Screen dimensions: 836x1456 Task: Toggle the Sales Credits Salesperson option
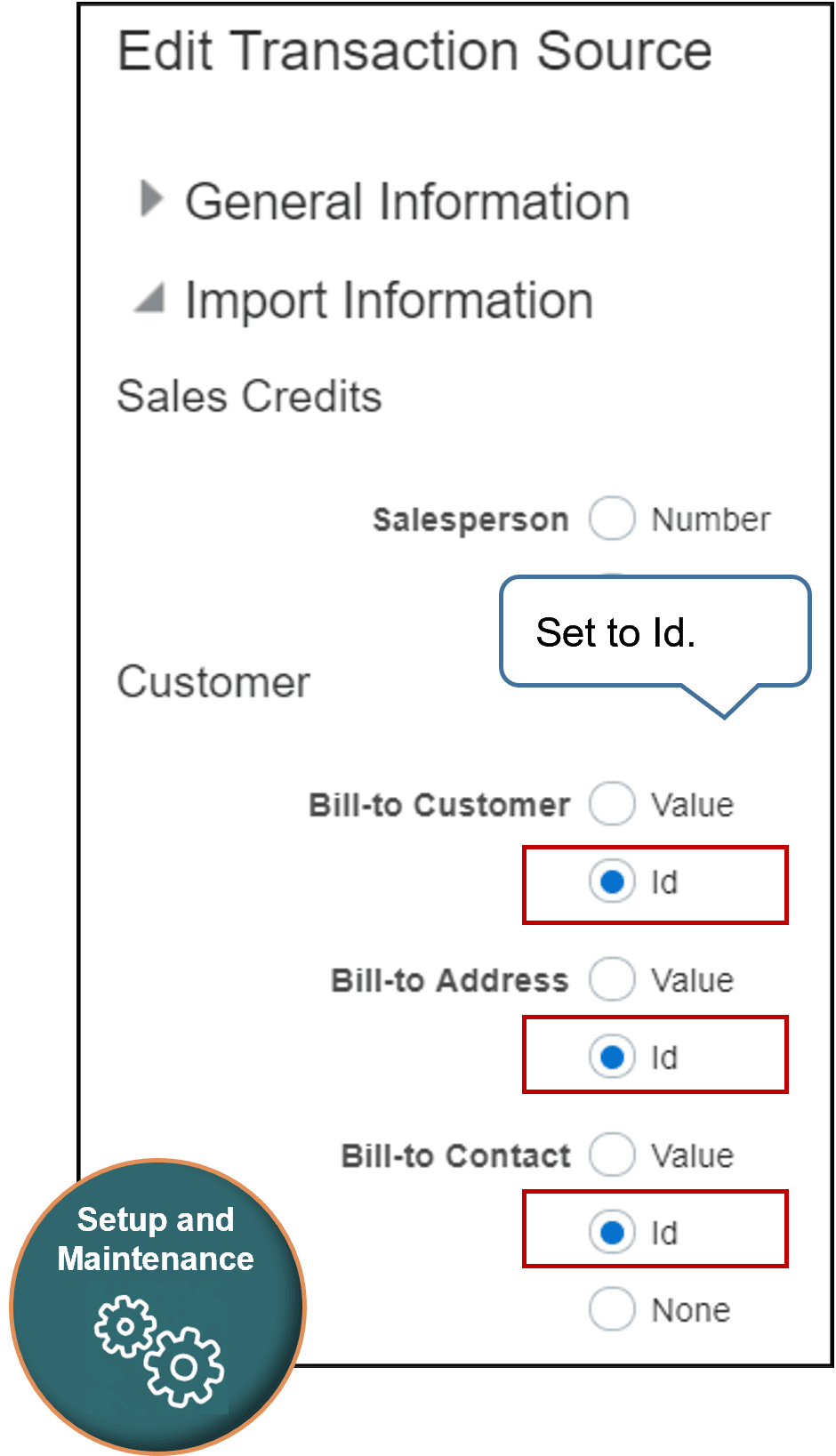pos(612,518)
